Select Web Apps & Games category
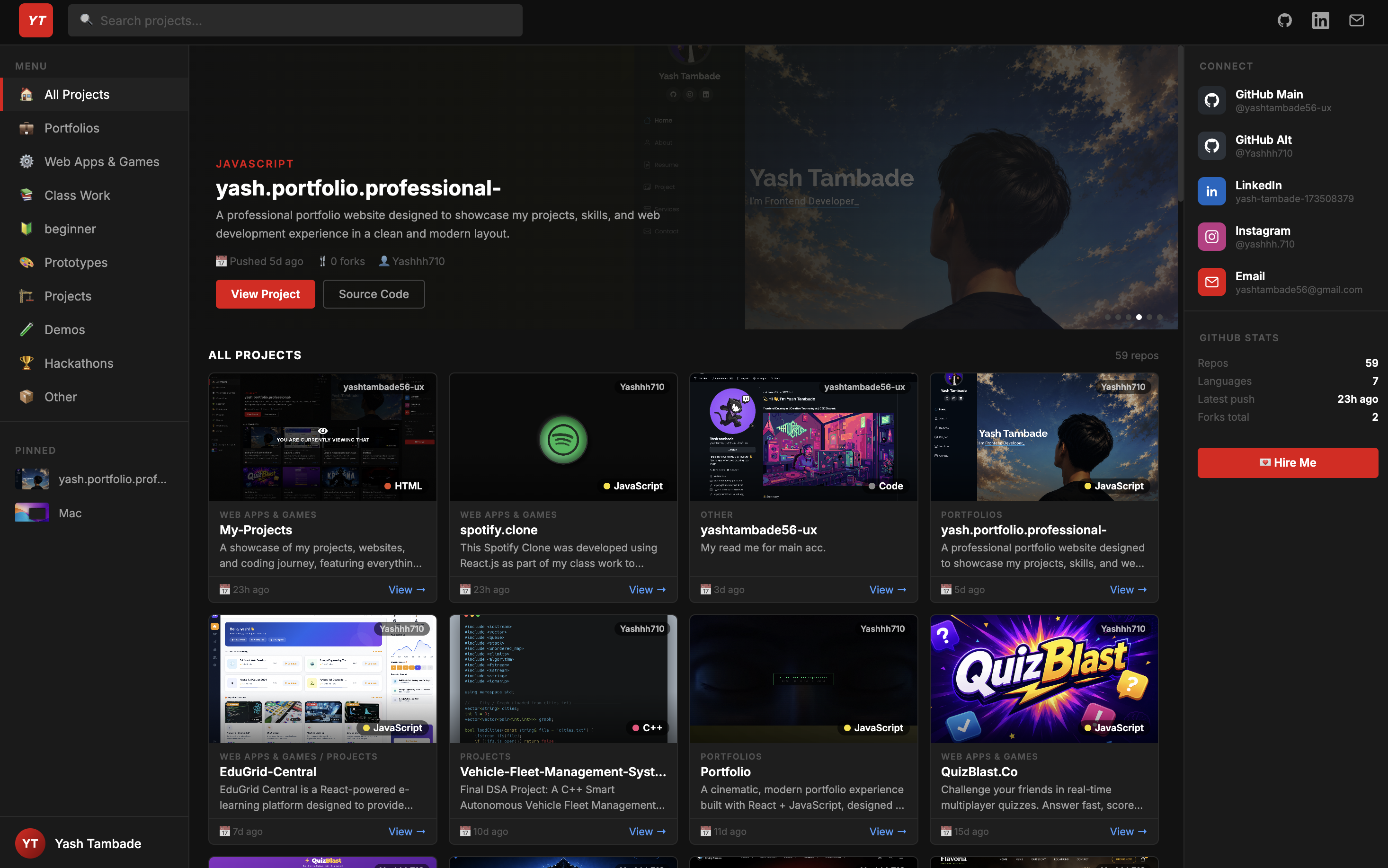Screen dimensions: 1388x868 [x=95, y=161]
